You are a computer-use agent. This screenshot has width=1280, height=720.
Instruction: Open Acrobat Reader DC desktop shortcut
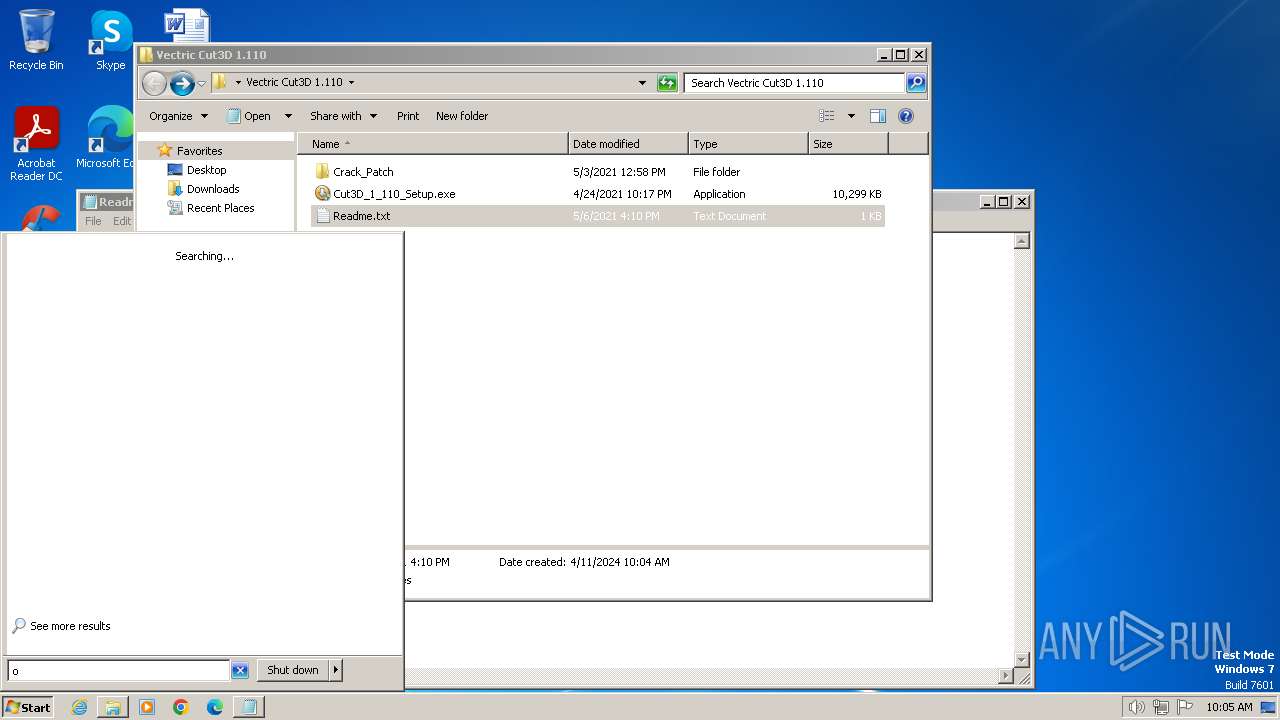[x=36, y=145]
